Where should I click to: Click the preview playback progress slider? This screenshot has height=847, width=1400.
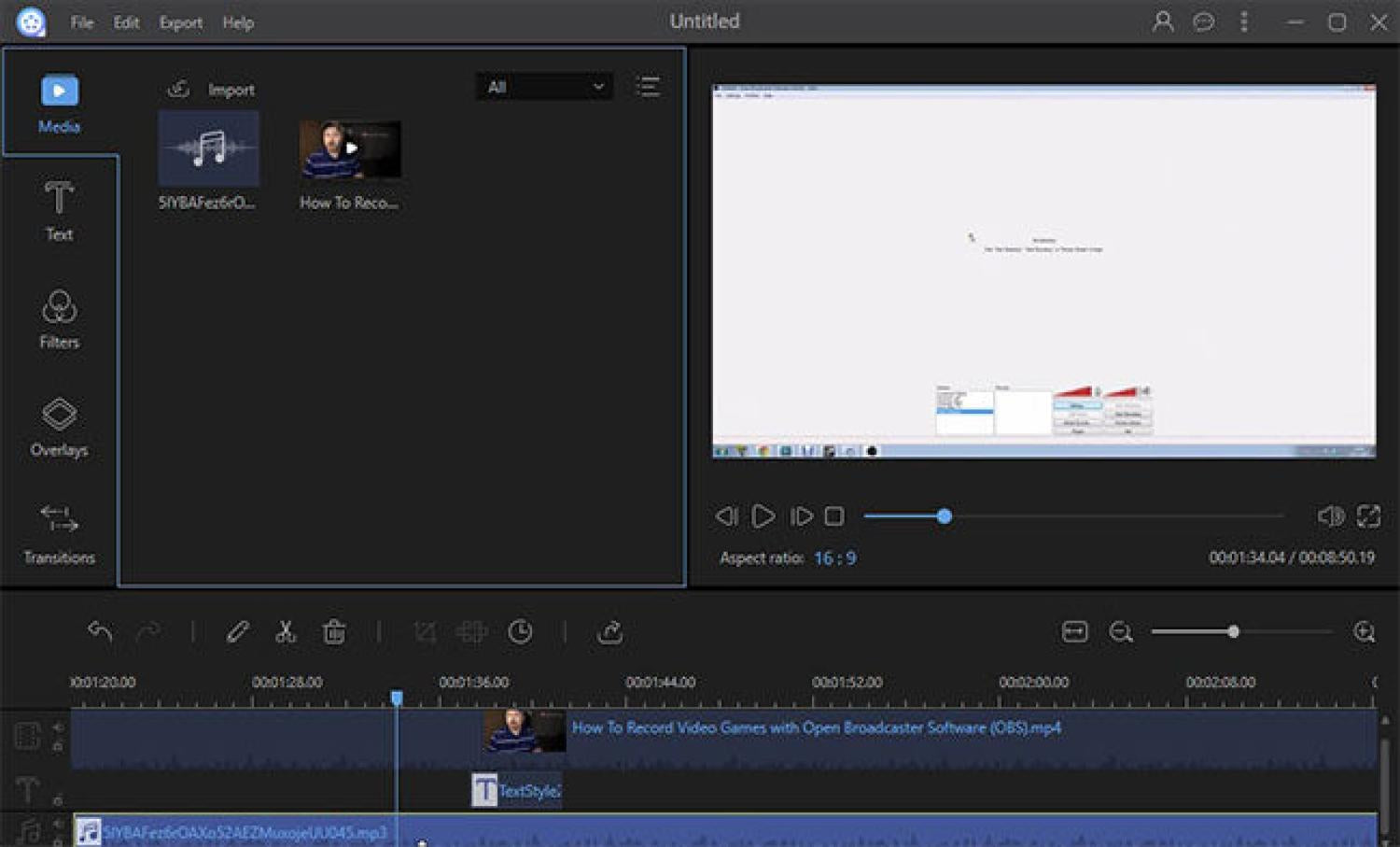[x=1073, y=516]
